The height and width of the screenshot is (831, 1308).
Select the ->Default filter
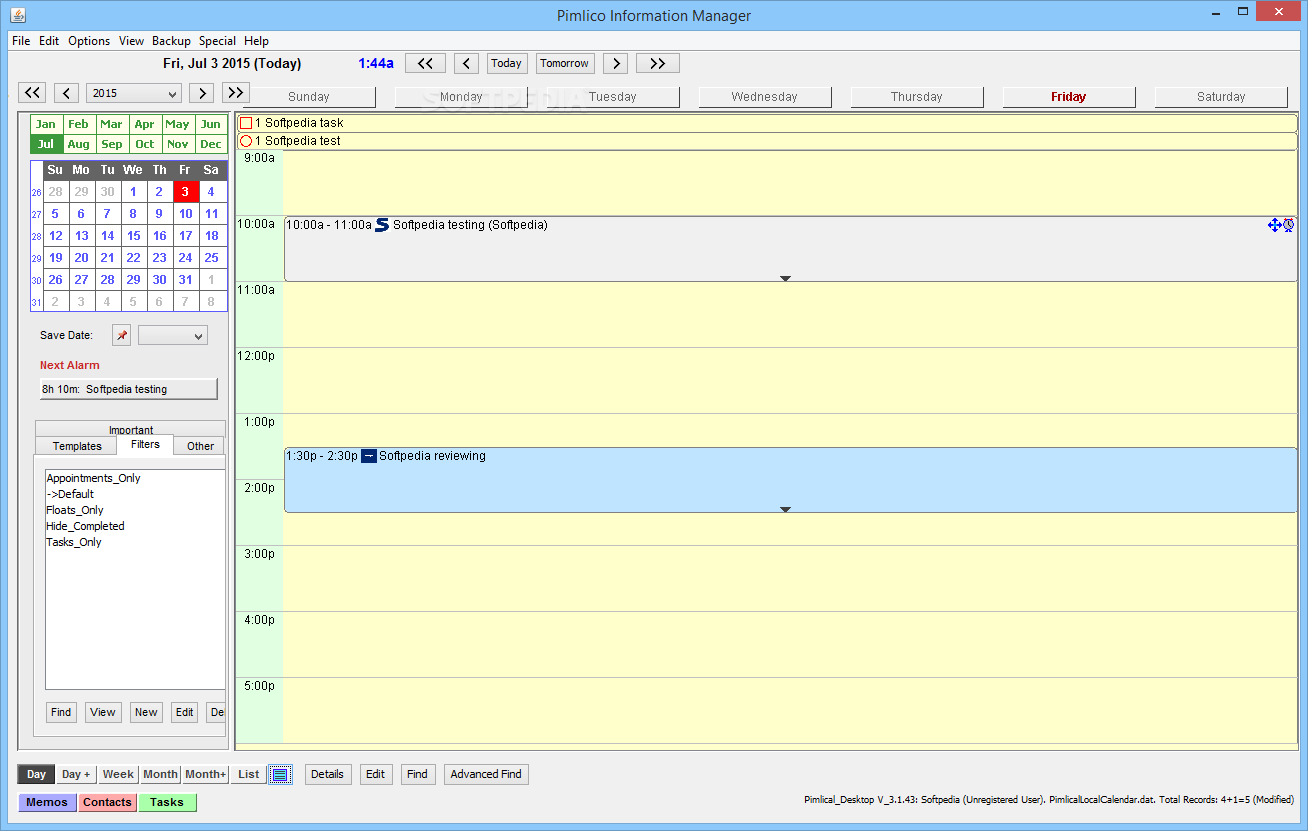pyautogui.click(x=70, y=494)
